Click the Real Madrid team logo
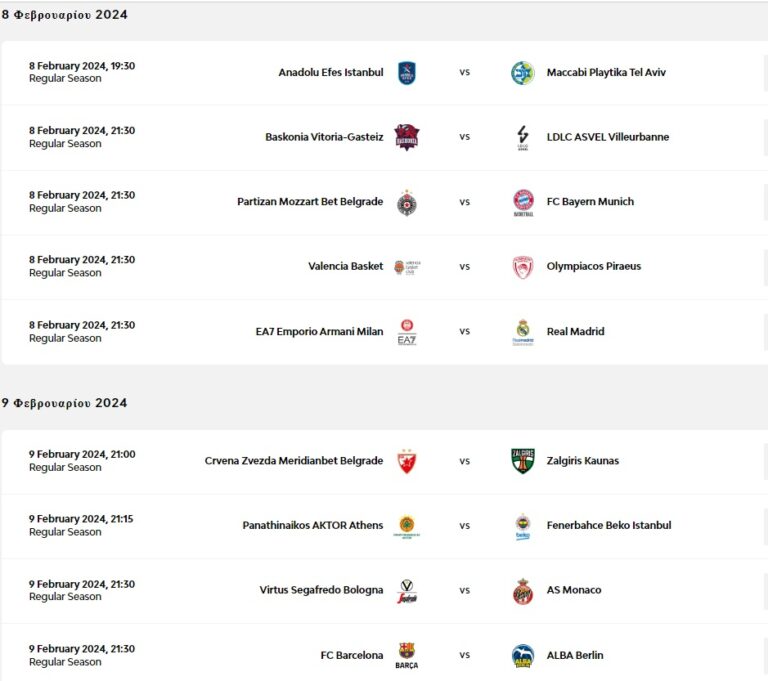The height and width of the screenshot is (681, 768). point(523,332)
